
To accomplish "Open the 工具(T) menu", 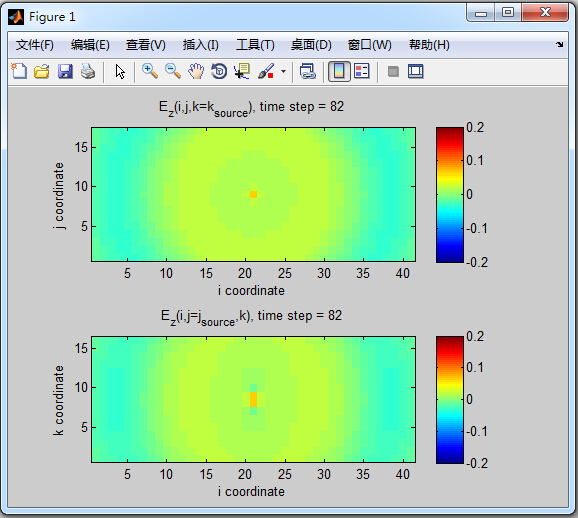I will tap(255, 45).
